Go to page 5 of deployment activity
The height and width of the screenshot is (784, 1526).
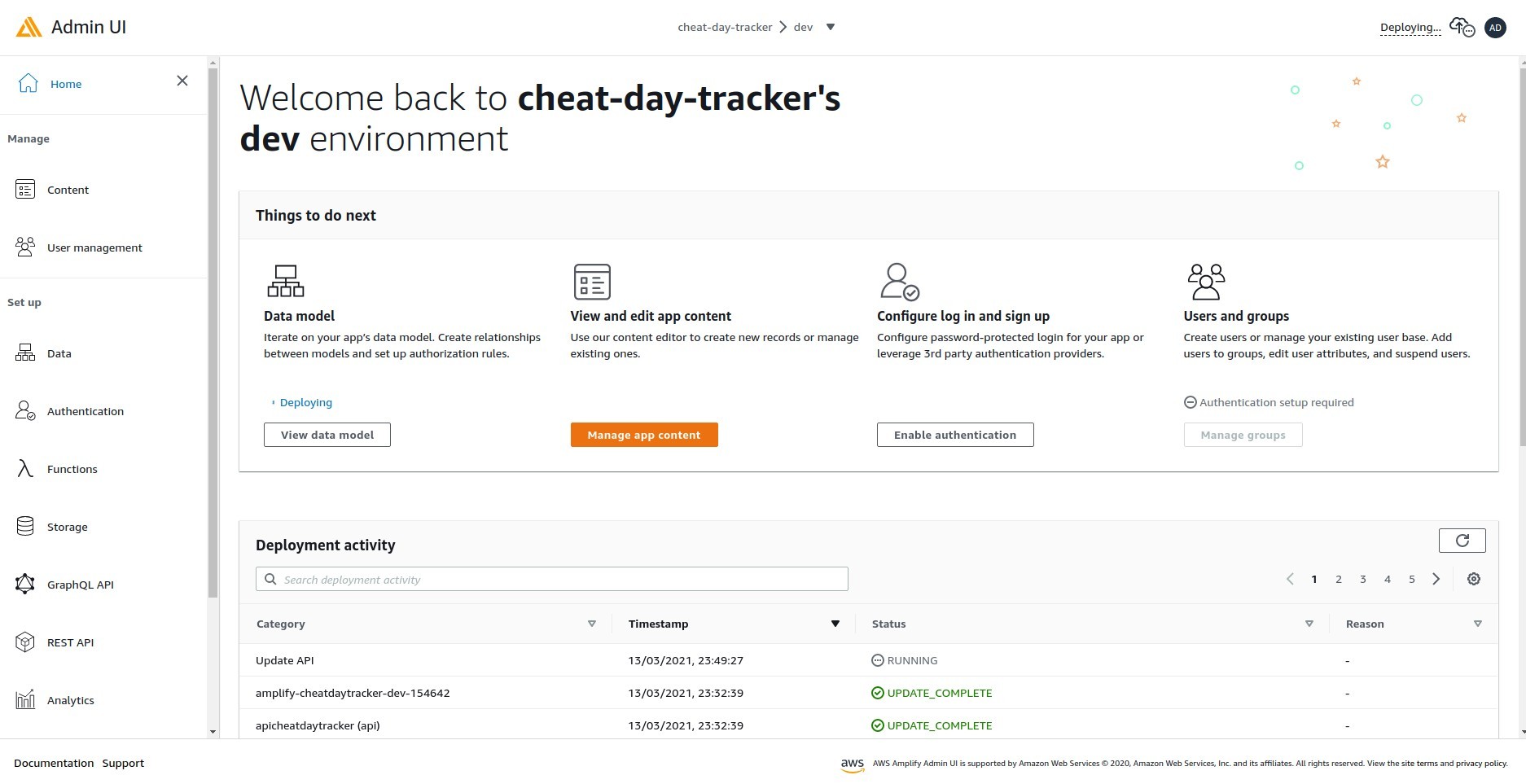coord(1412,579)
